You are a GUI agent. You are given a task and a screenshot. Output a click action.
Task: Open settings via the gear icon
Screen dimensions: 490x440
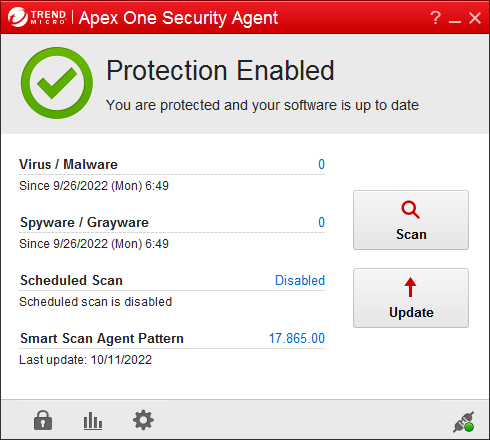143,420
